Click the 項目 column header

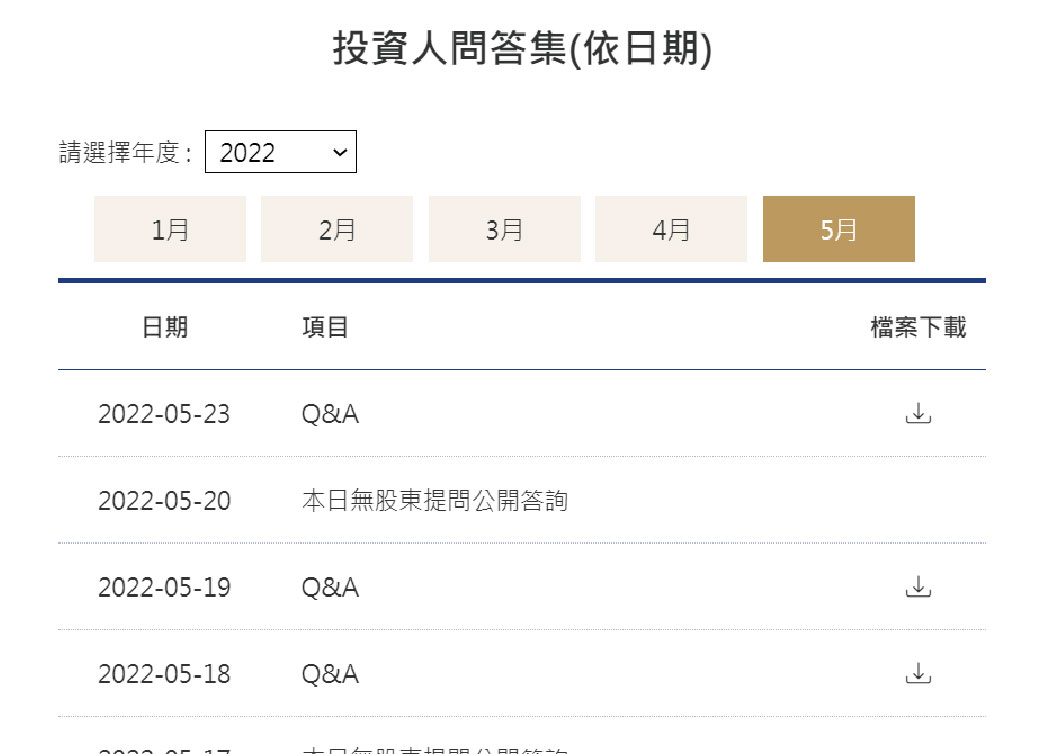(x=325, y=327)
